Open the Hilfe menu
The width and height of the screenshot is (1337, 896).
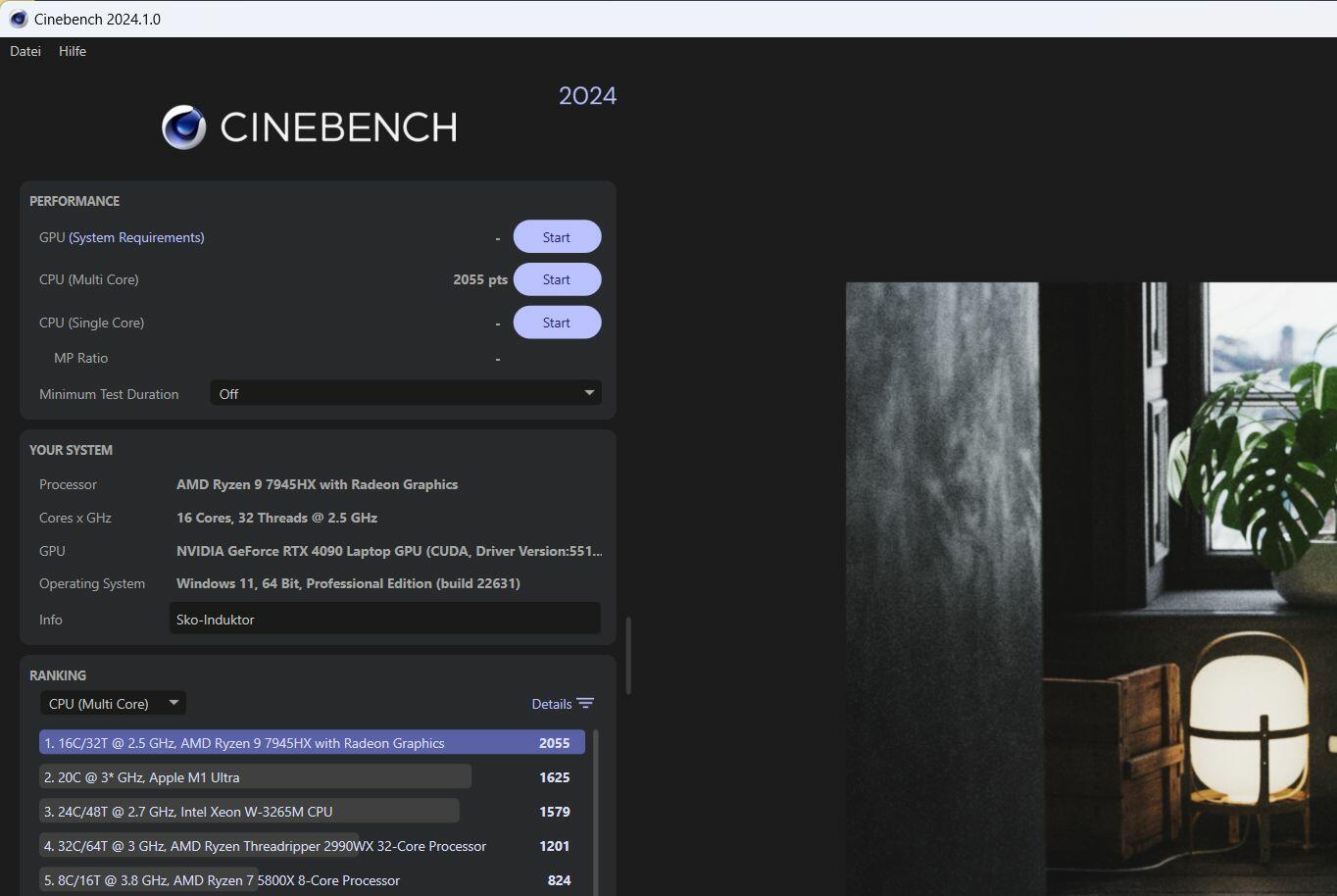pyautogui.click(x=73, y=51)
